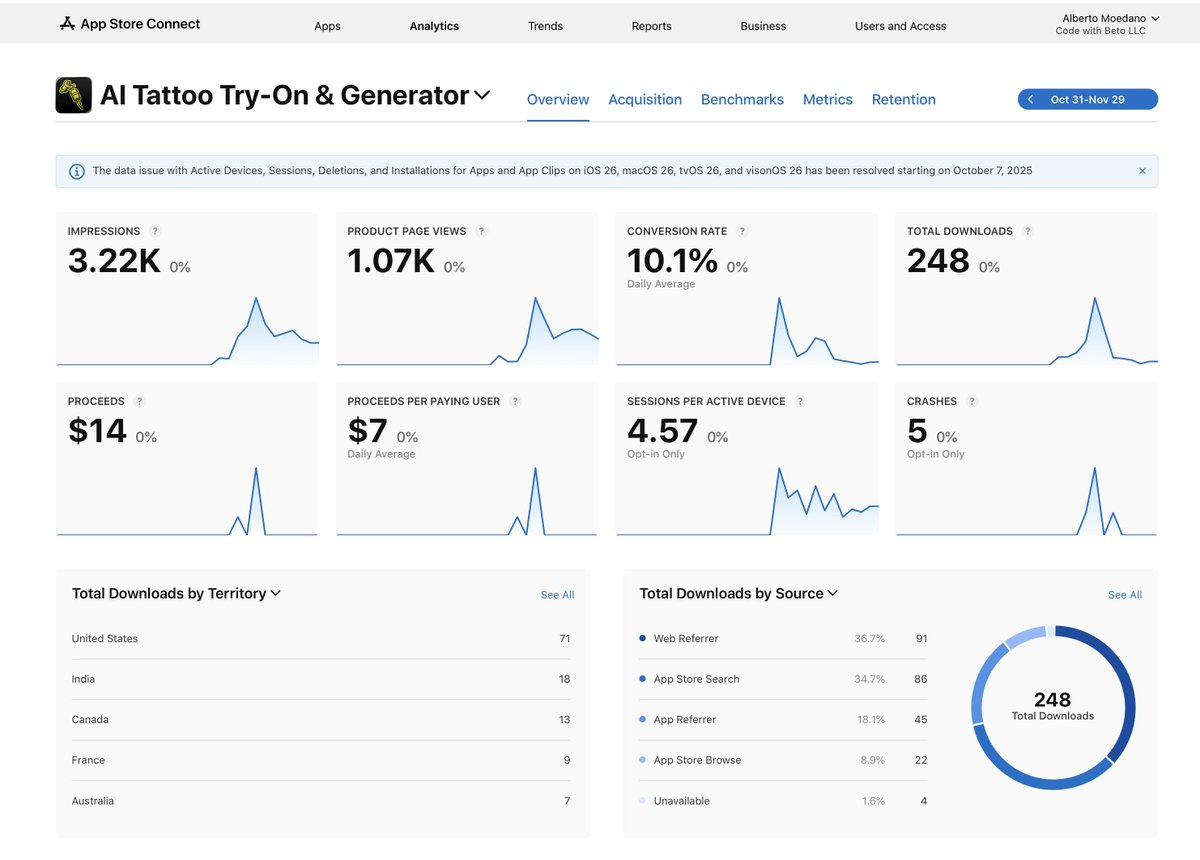
Task: Click See All for source downloads
Action: 1125,595
